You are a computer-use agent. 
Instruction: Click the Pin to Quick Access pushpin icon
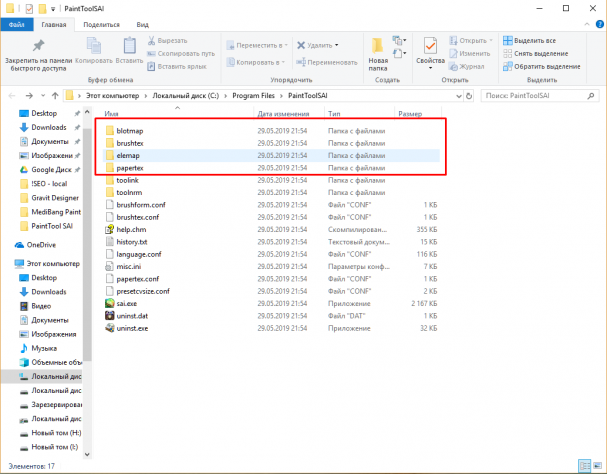[x=38, y=46]
